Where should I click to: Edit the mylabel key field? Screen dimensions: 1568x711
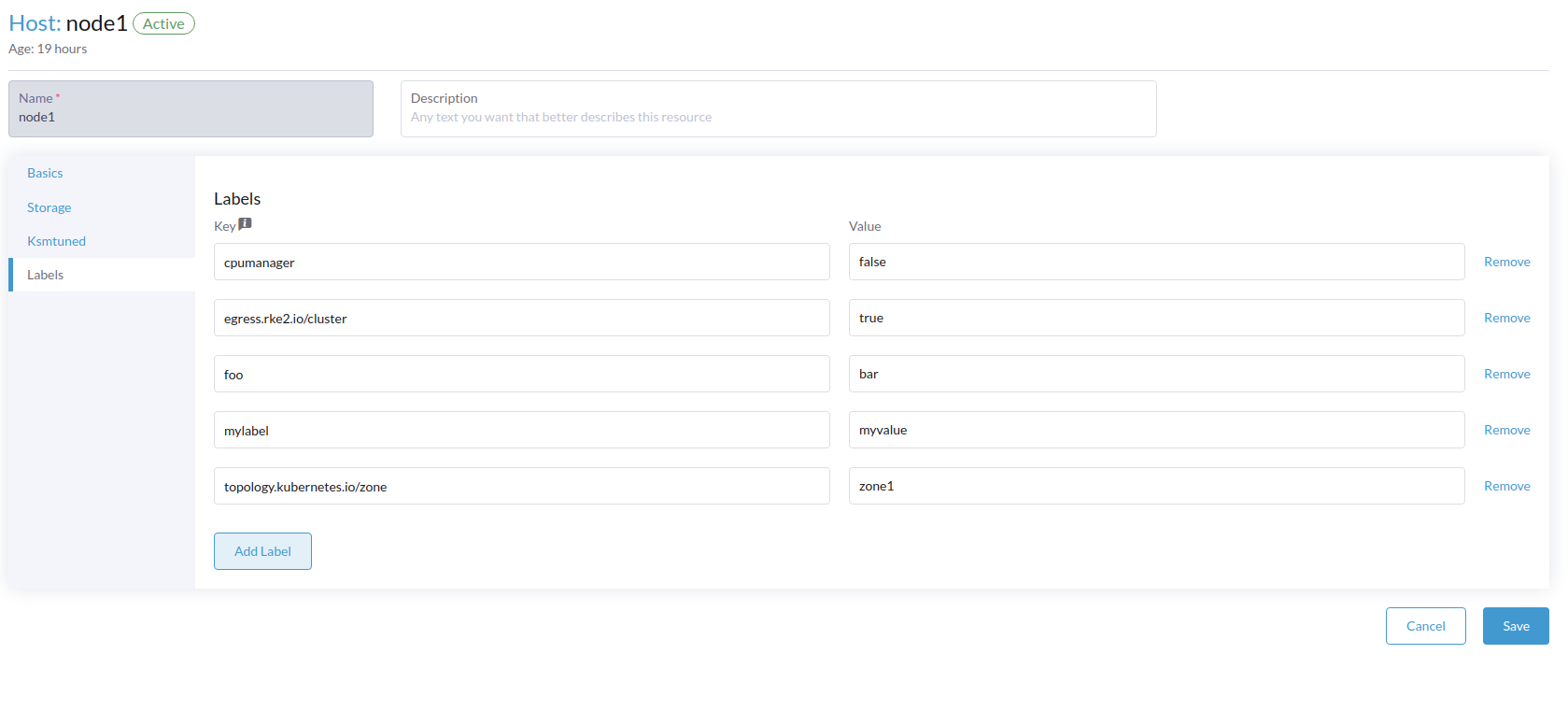521,430
